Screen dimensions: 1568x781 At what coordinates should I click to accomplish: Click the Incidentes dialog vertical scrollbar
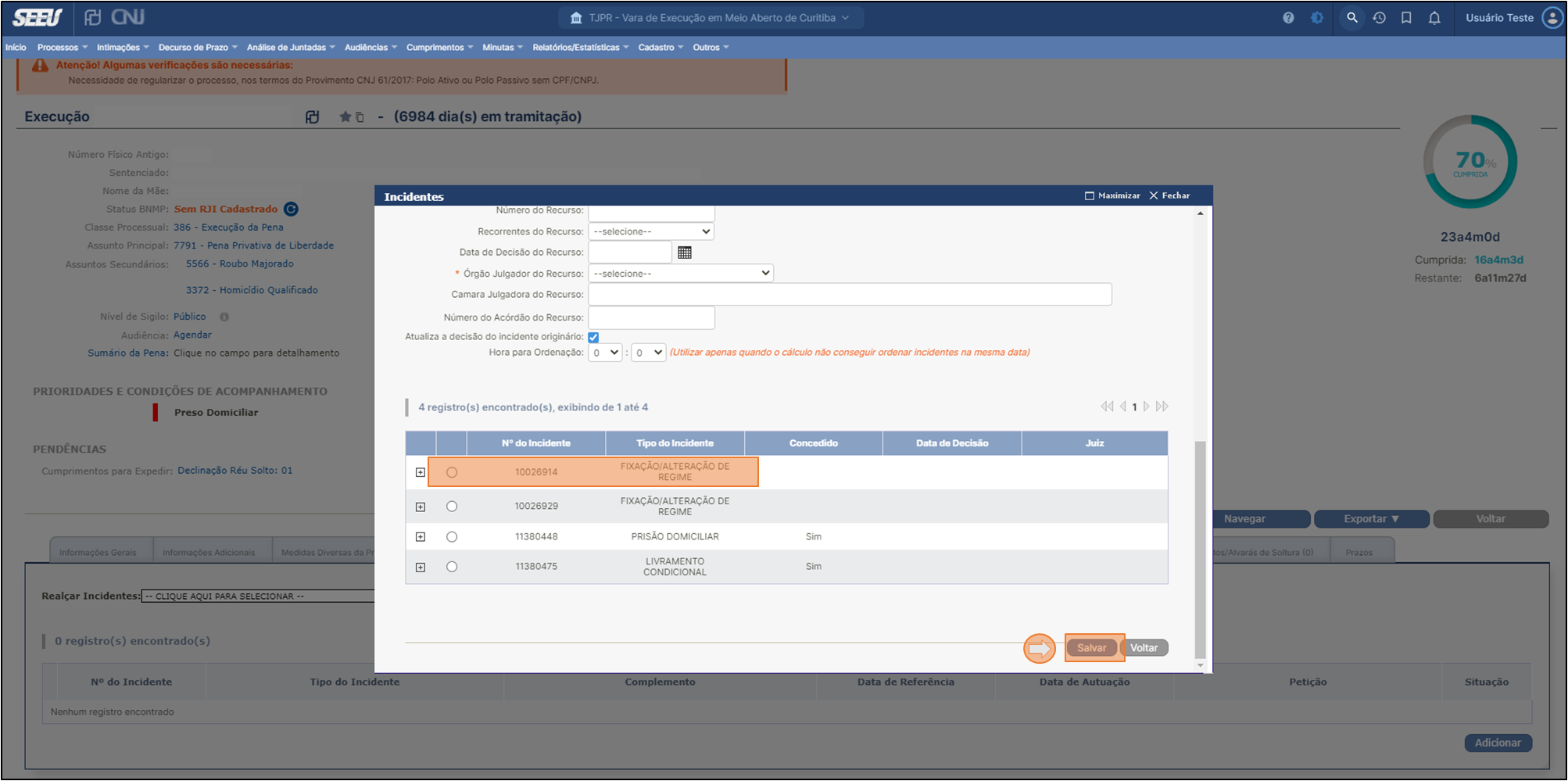(x=1201, y=550)
